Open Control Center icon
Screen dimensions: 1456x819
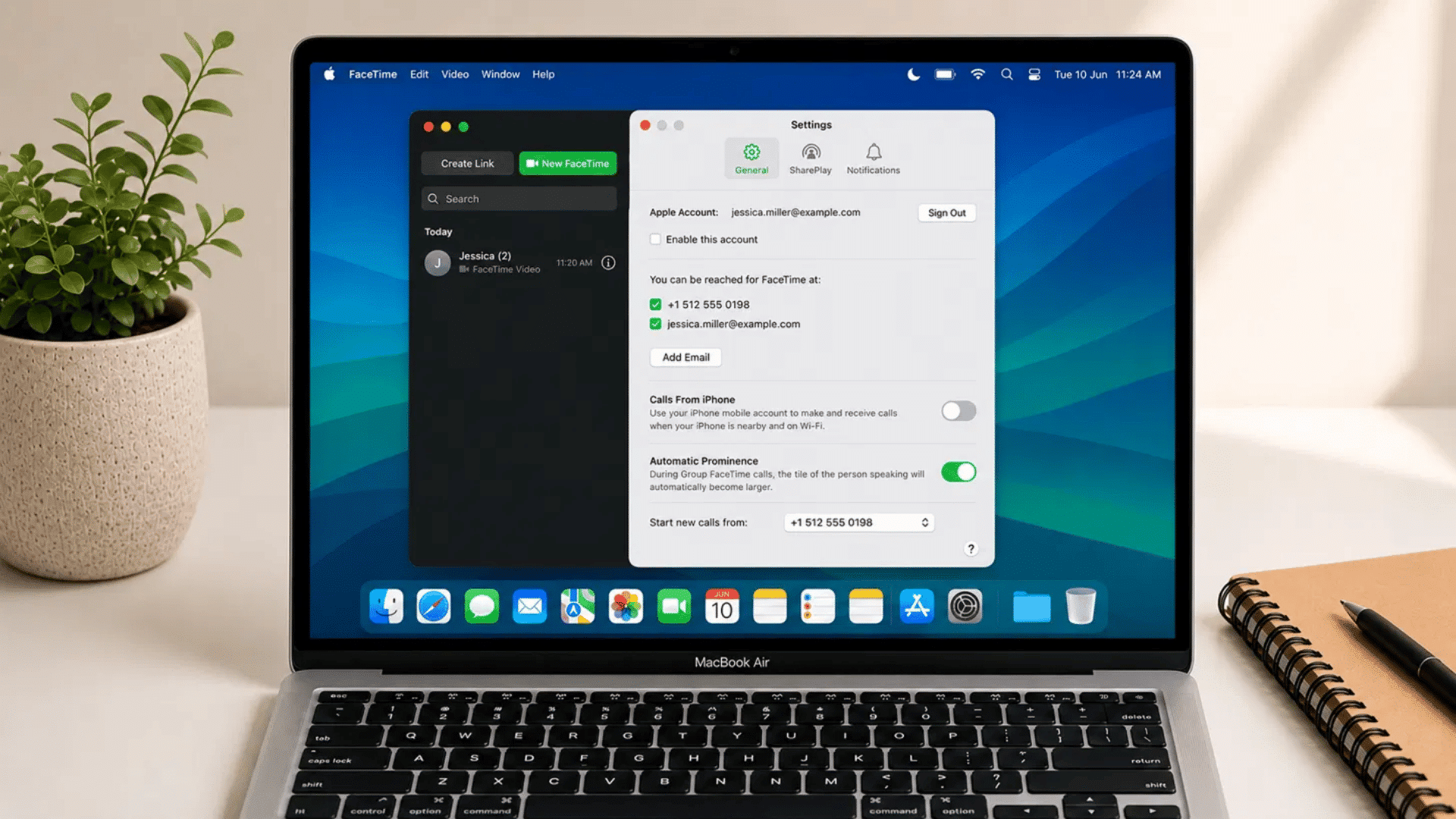click(x=1034, y=74)
